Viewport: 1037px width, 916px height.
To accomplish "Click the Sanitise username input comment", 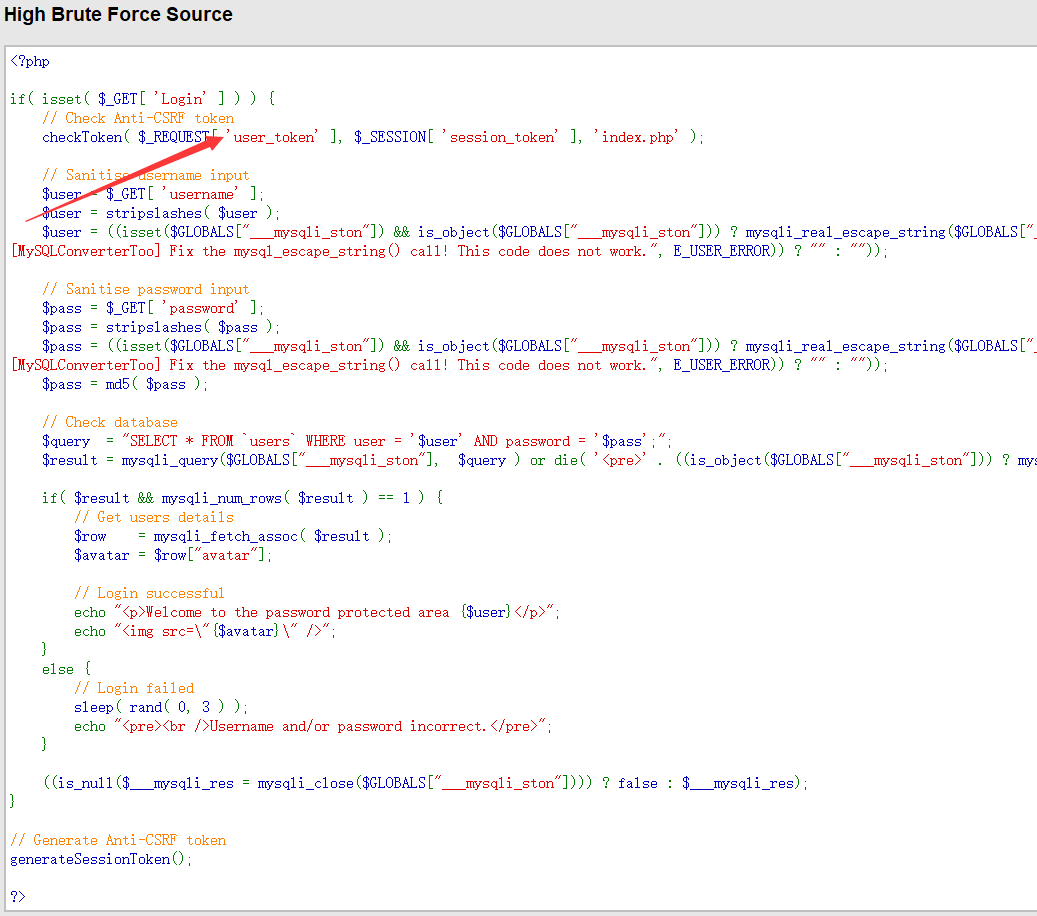I will click(146, 175).
